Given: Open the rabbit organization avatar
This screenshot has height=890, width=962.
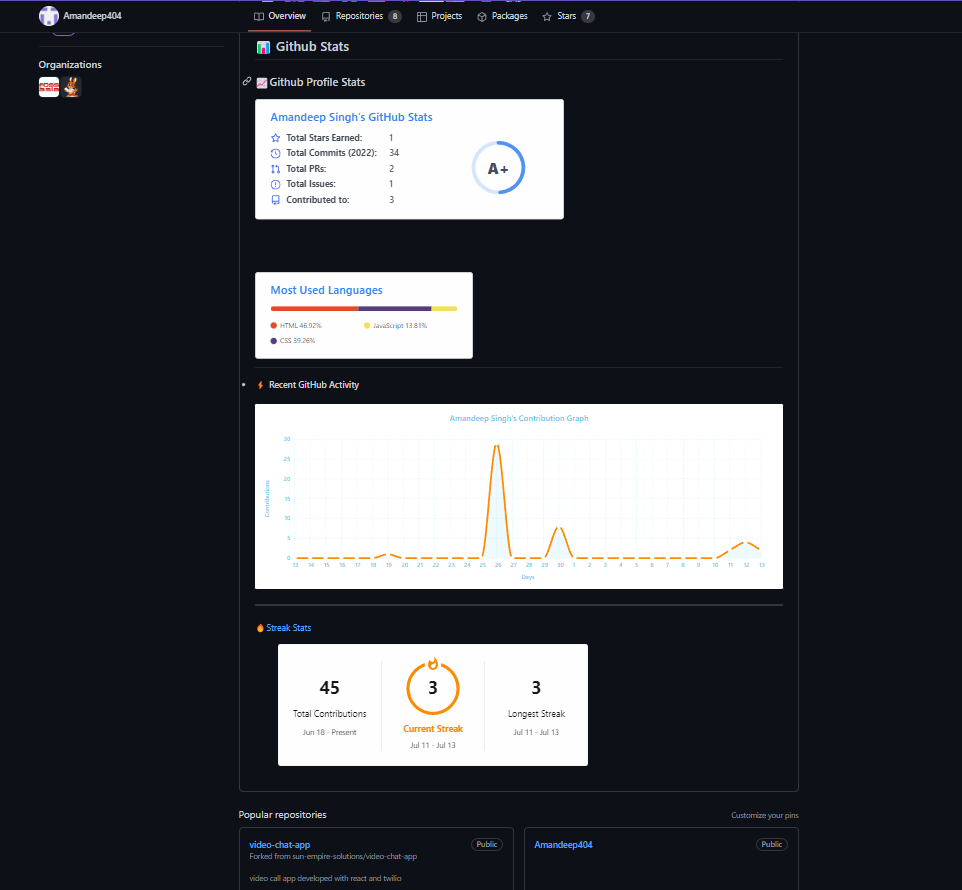Looking at the screenshot, I should click(72, 87).
